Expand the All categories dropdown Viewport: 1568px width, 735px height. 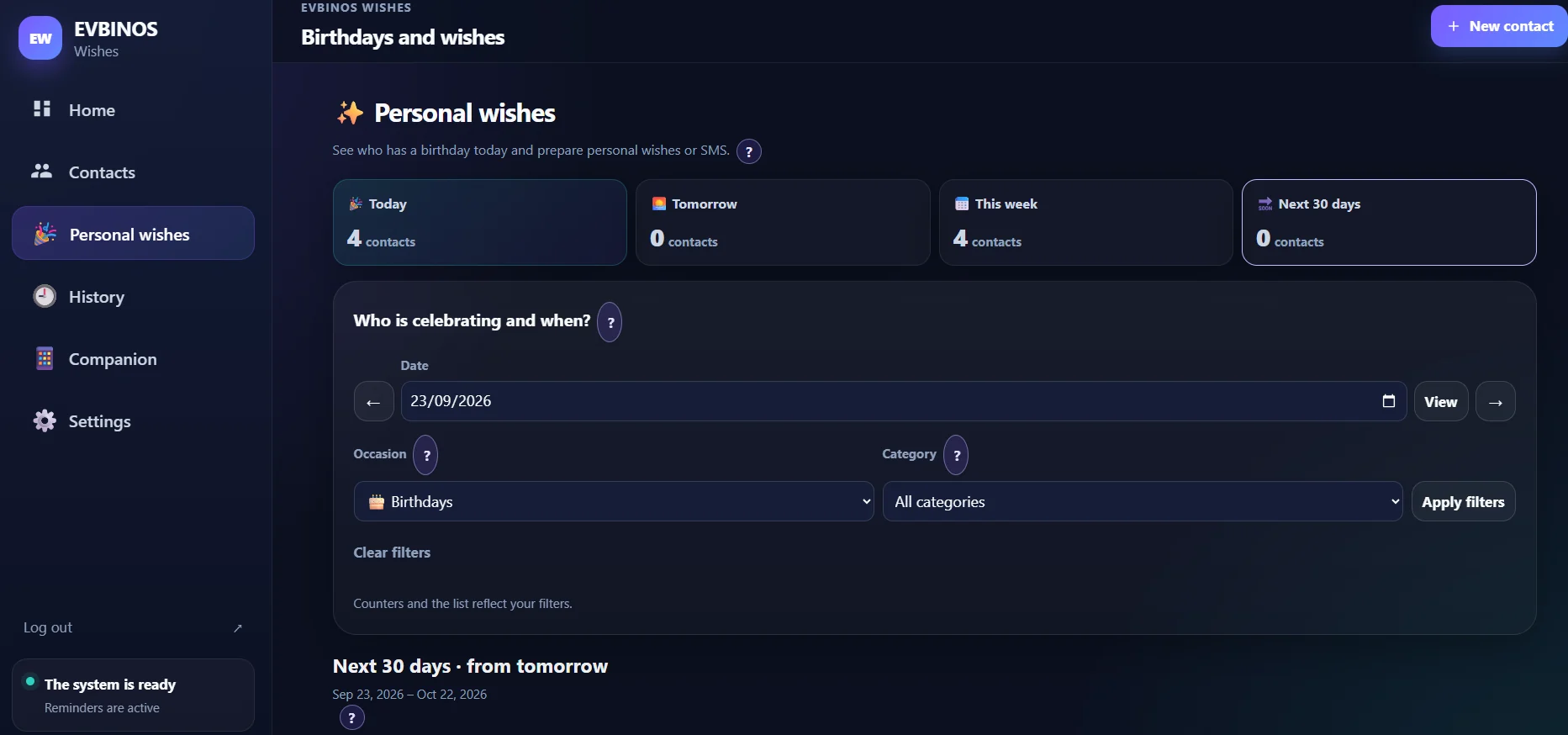click(1143, 501)
